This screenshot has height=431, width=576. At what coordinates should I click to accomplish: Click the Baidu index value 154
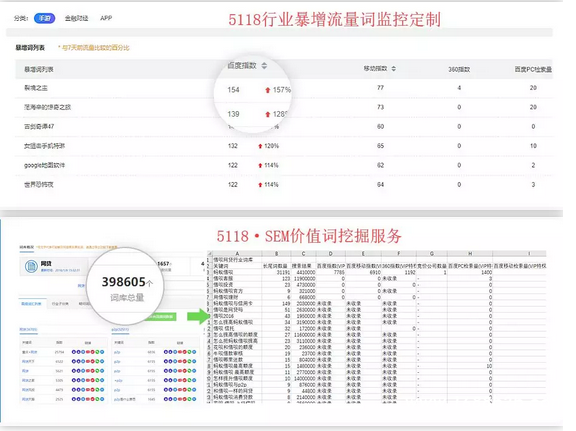click(233, 90)
